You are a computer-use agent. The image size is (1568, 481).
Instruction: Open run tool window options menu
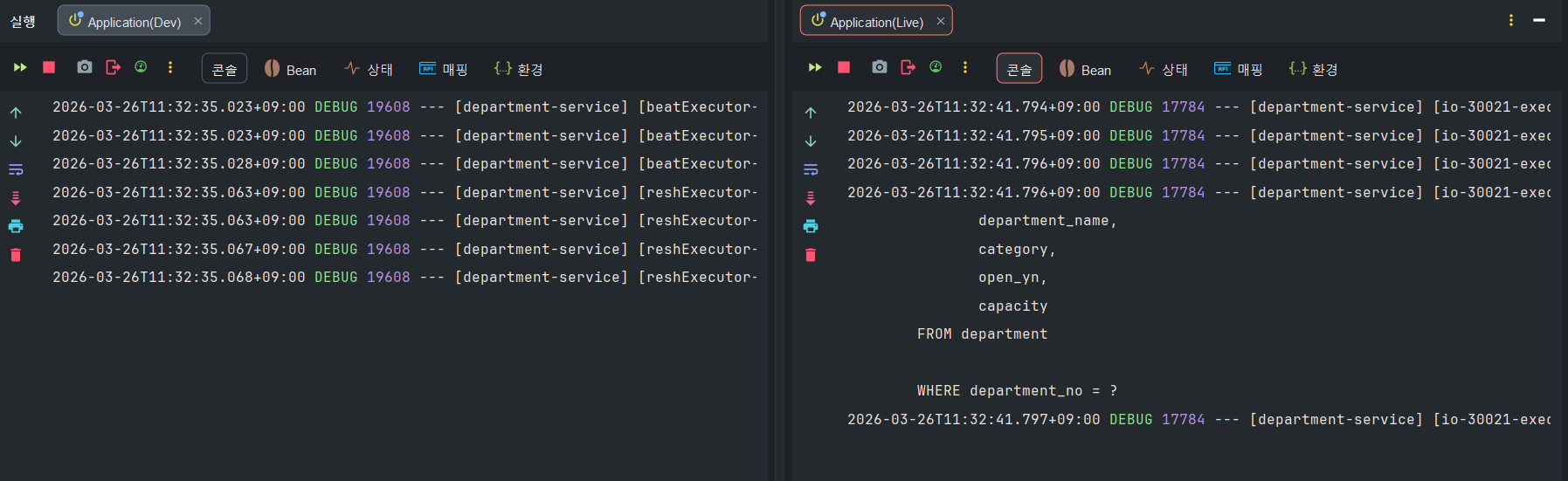tap(1511, 20)
